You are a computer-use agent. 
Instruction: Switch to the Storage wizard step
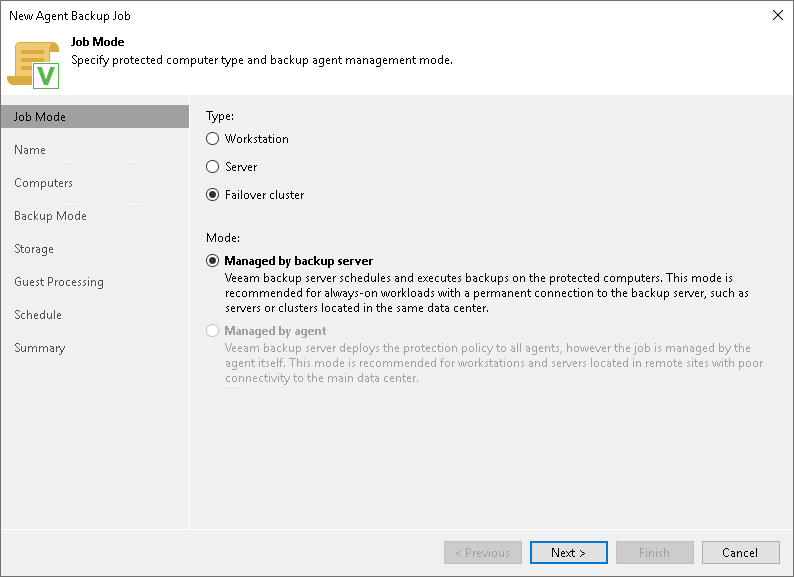coord(34,249)
